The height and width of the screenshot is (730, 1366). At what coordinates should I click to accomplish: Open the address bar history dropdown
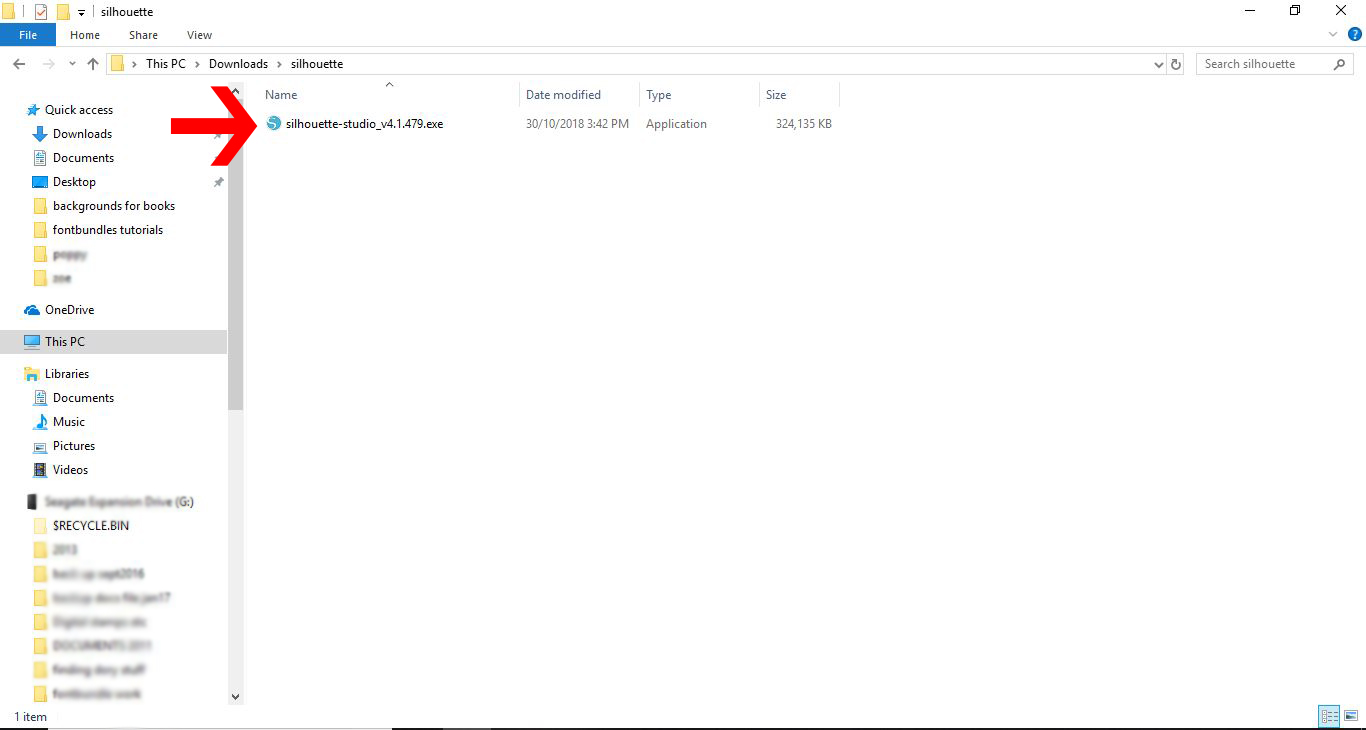[1159, 64]
